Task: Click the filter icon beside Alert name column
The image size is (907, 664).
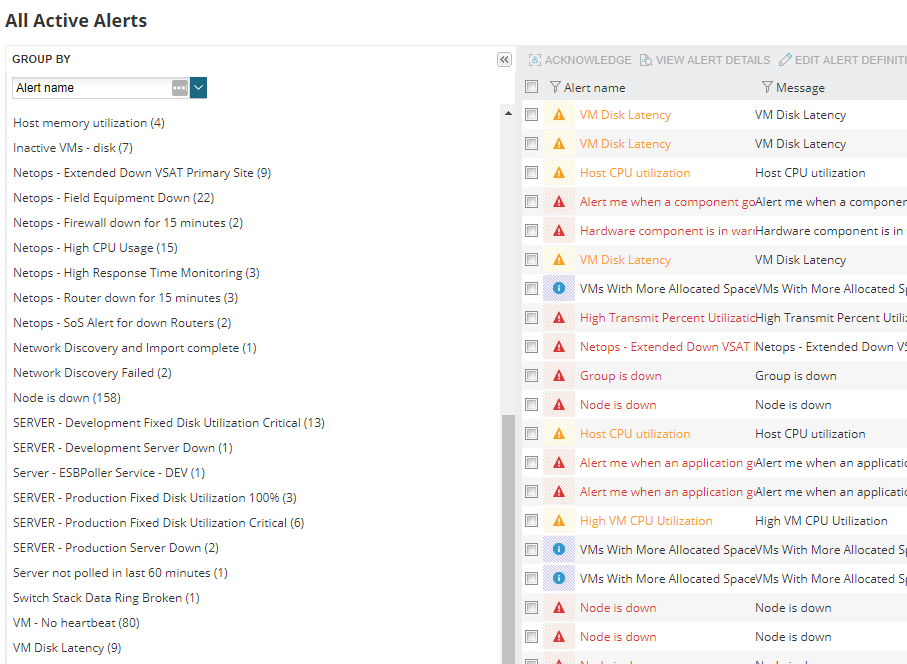Action: 555,87
